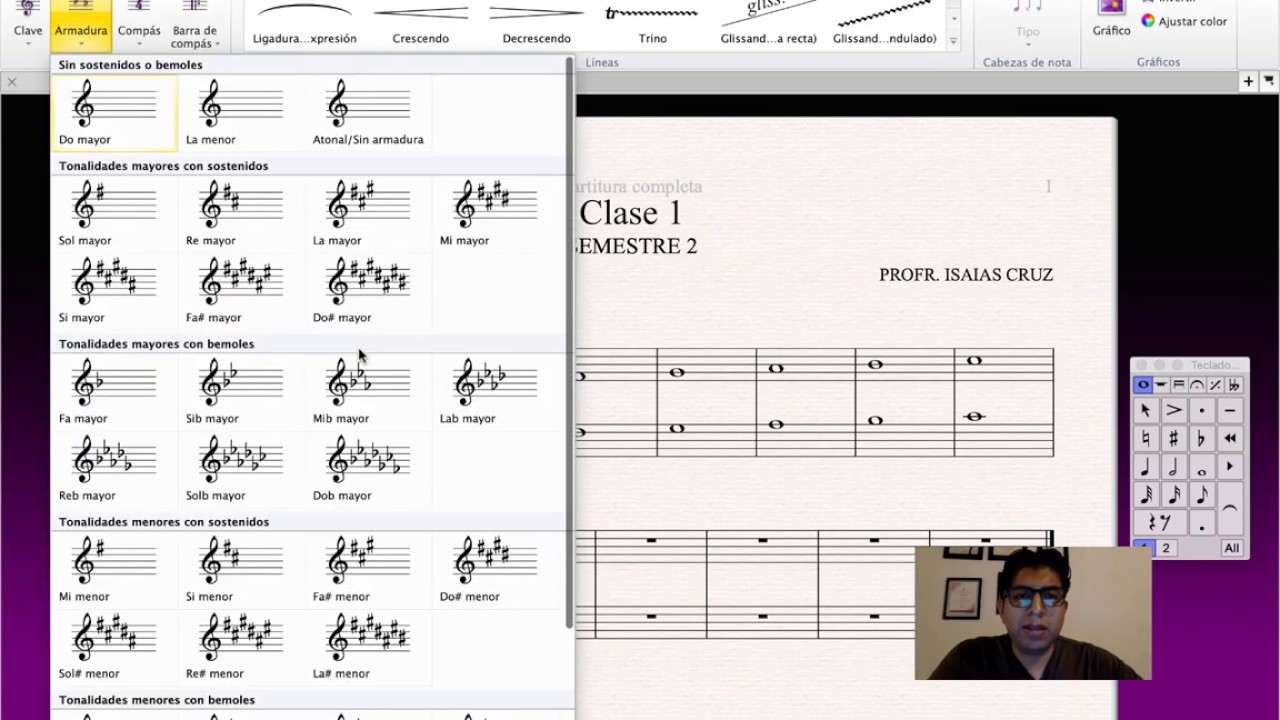Viewport: 1280px width, 720px height.
Task: Open the Clave dropdown
Action: [x=28, y=25]
